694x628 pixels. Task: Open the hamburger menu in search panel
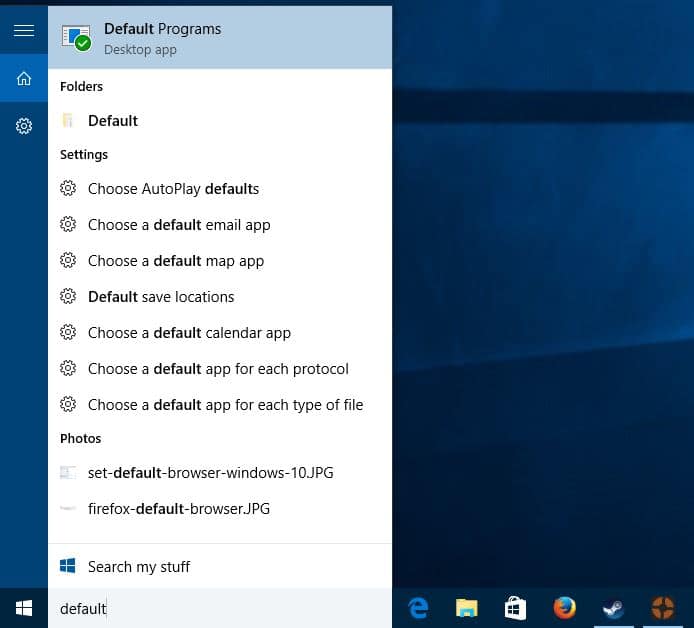[x=24, y=30]
